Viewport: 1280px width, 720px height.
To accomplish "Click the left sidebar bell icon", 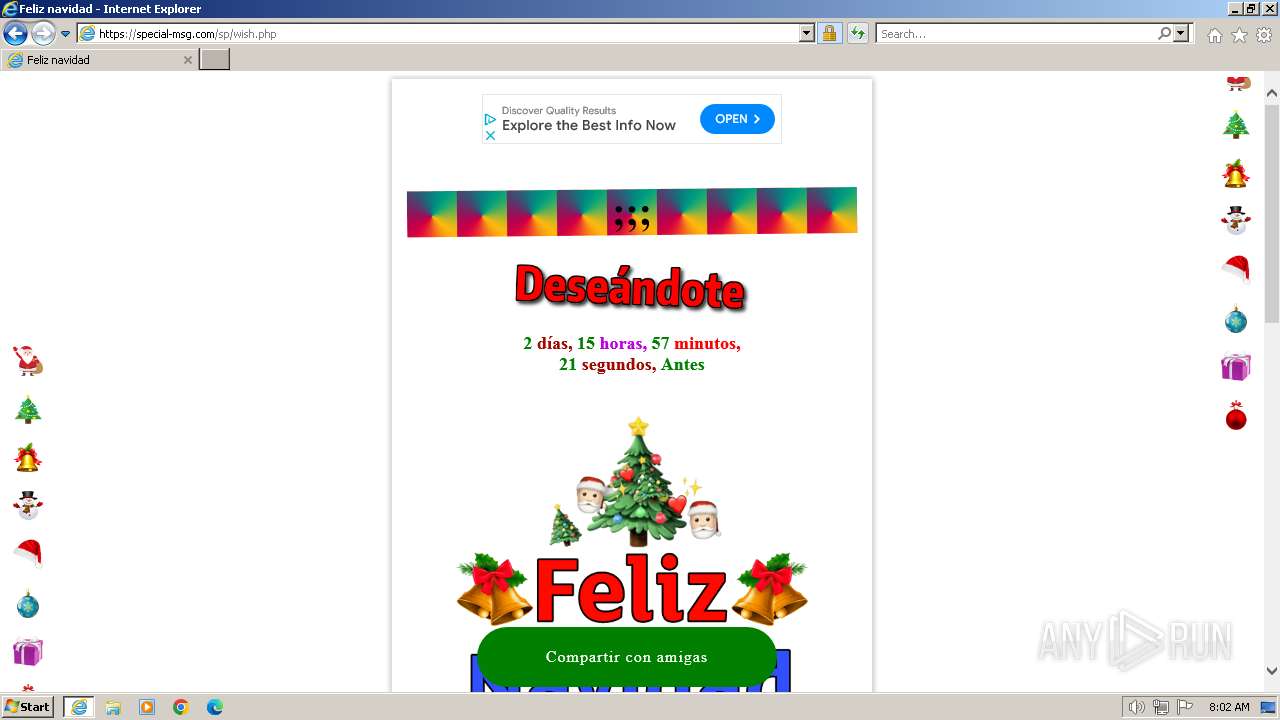I will point(28,457).
